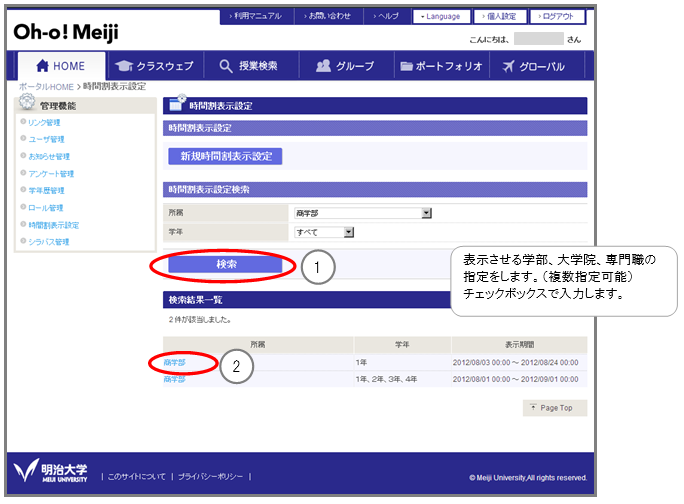The width and height of the screenshot is (684, 504).
Task: Click the 授業検索 magnifier icon
Action: [x=226, y=66]
